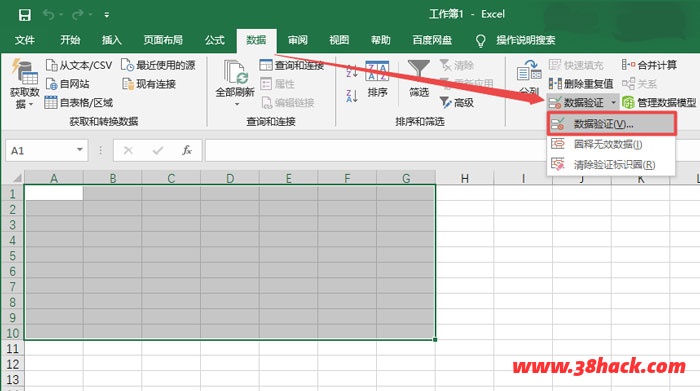Select column D header
This screenshot has height=391, width=700.
(x=230, y=179)
